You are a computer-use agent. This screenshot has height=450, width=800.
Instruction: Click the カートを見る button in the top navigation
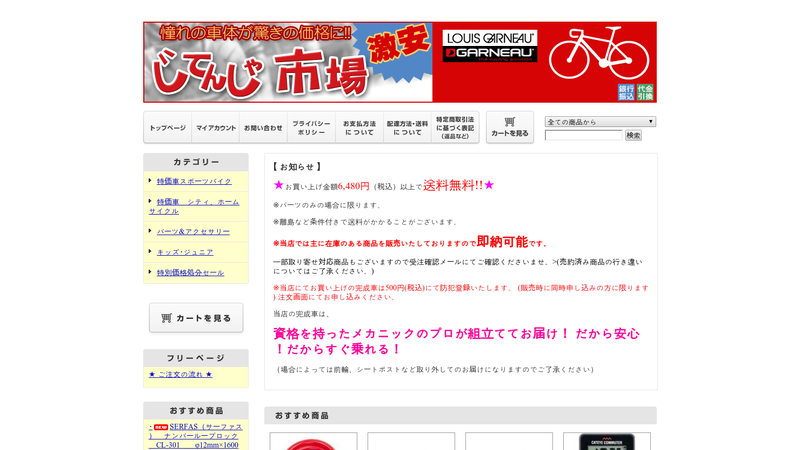(x=510, y=128)
